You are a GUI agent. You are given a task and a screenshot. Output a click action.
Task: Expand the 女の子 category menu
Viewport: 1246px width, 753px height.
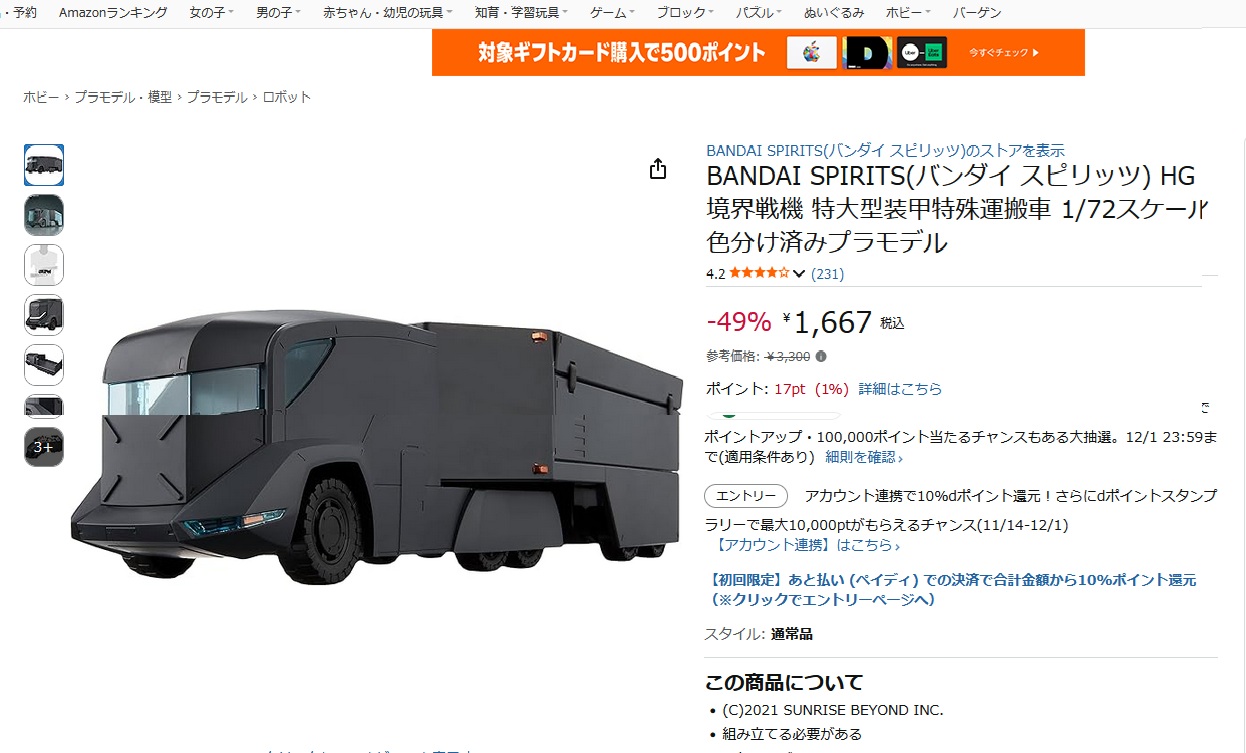point(211,13)
